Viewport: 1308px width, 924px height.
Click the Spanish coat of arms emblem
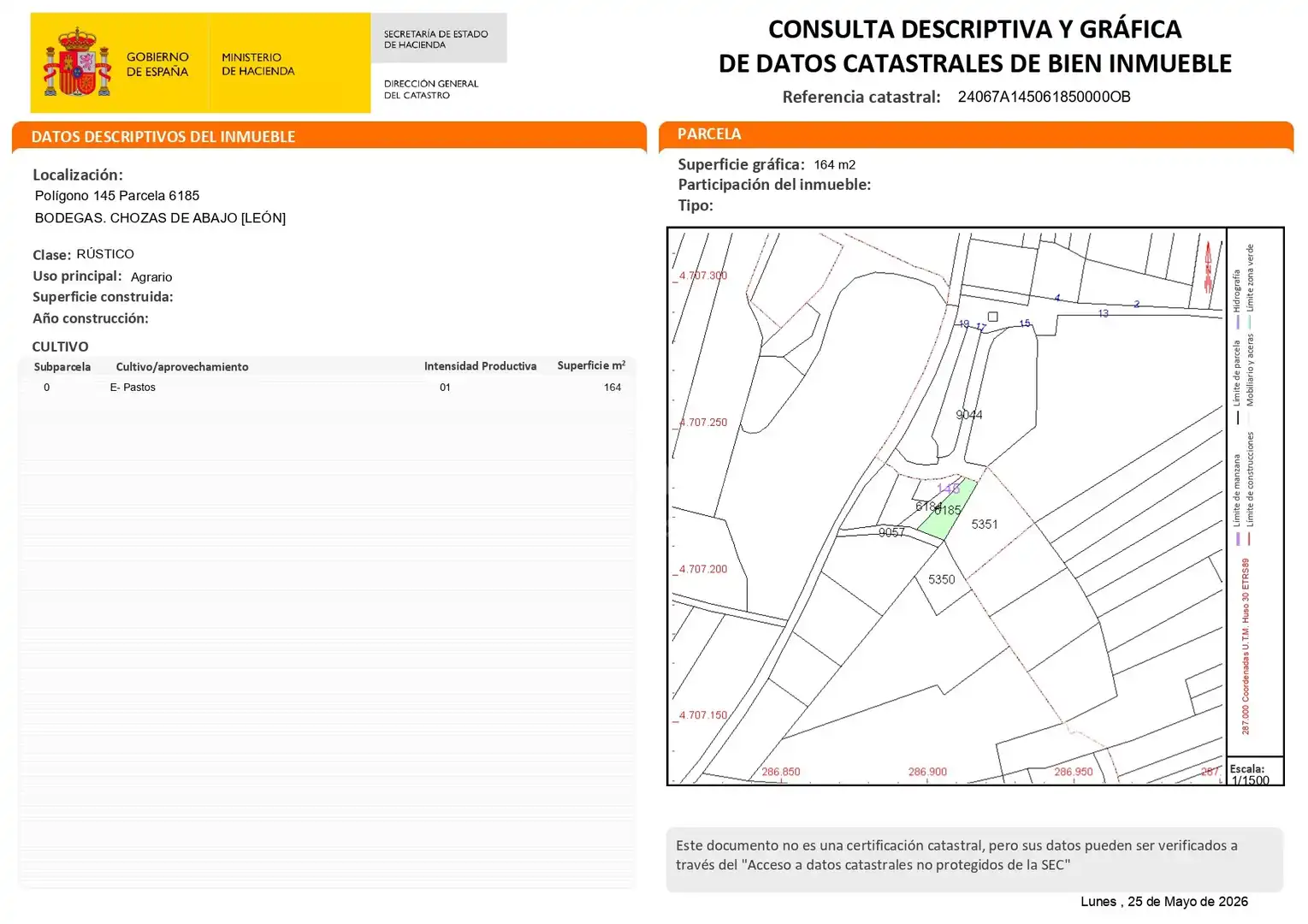[x=77, y=62]
